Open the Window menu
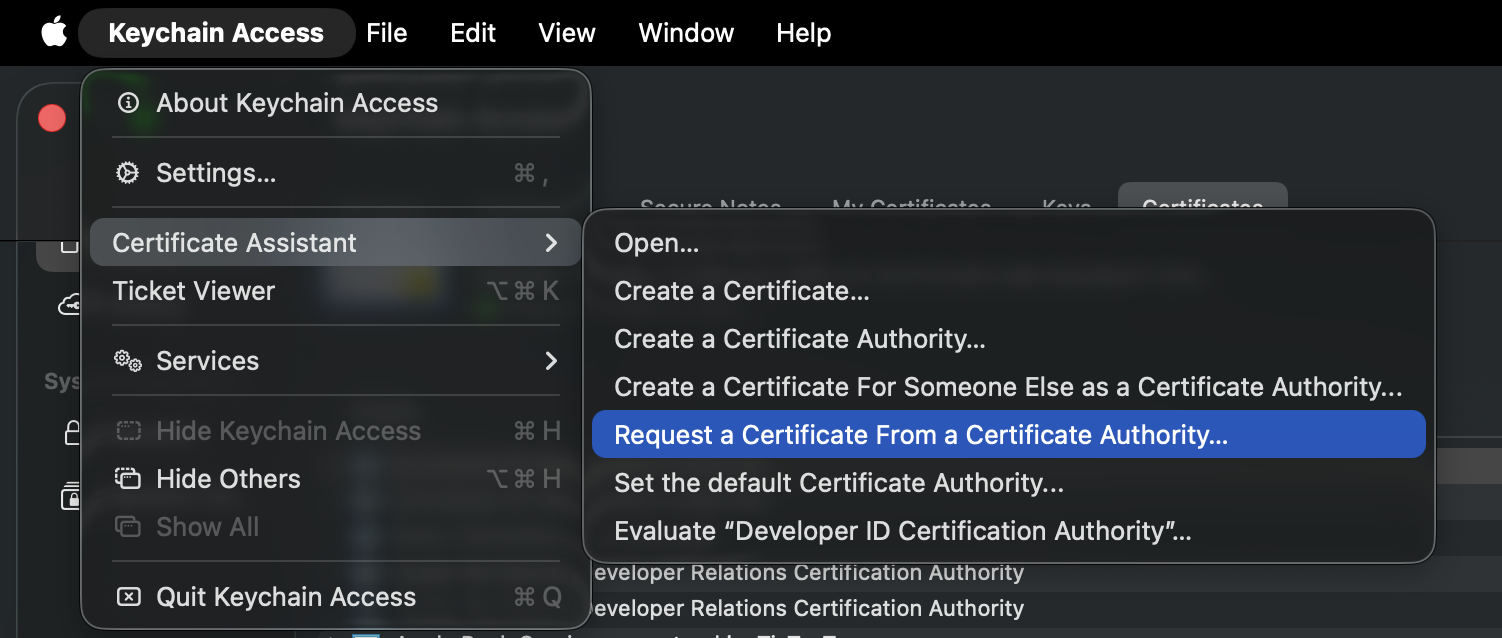 coord(686,32)
